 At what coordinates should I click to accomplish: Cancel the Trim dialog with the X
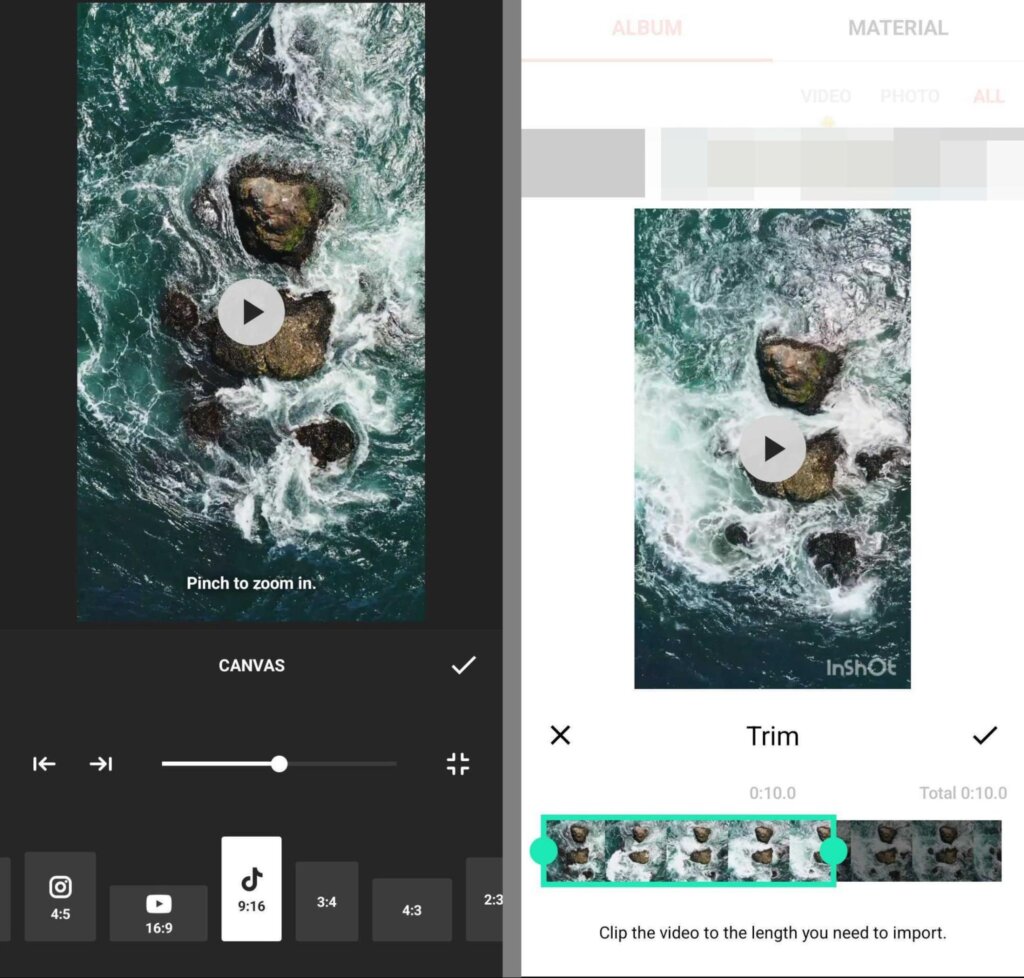pos(560,736)
